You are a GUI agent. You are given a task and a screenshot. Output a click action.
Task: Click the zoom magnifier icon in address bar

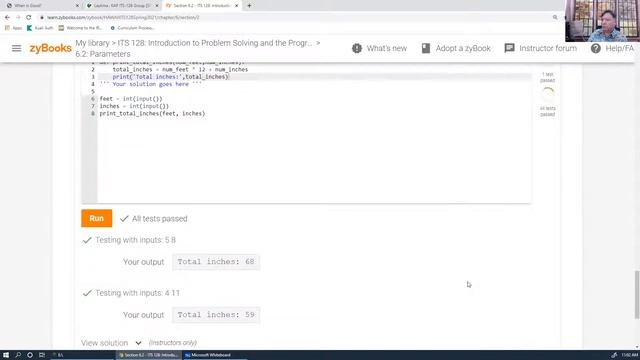(x=555, y=18)
